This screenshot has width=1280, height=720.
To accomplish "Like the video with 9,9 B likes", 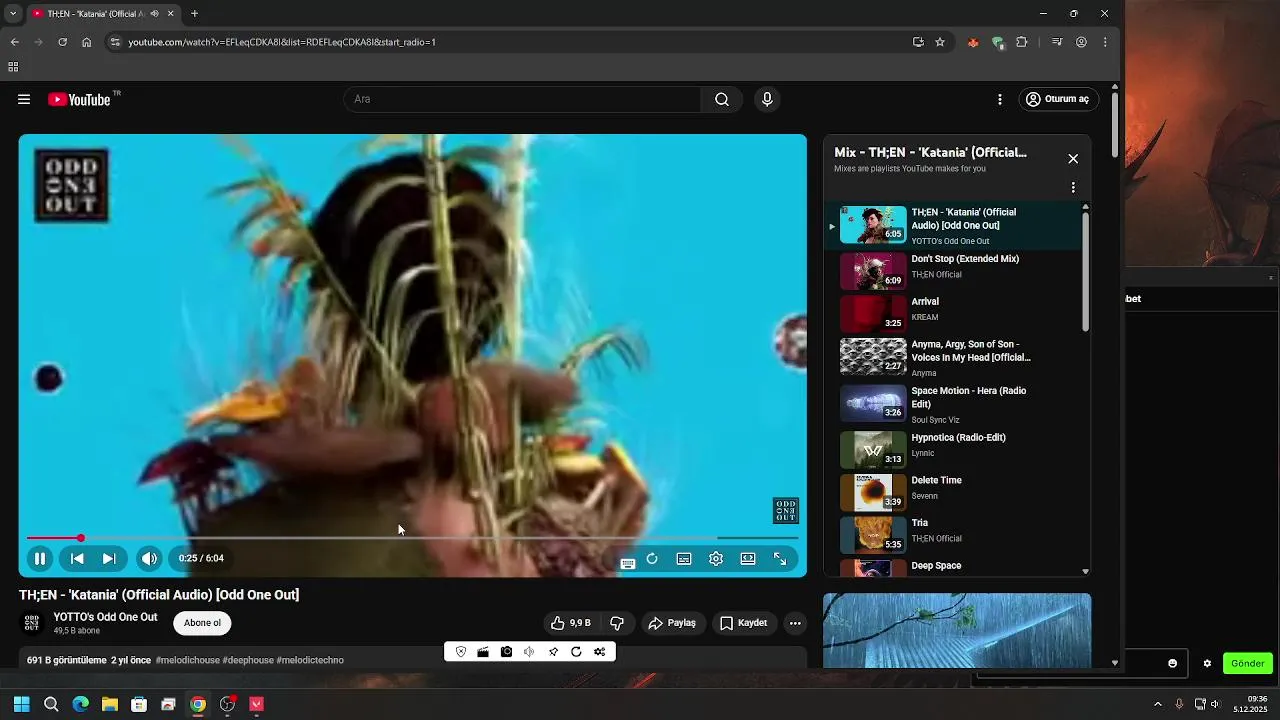I will click(x=570, y=623).
